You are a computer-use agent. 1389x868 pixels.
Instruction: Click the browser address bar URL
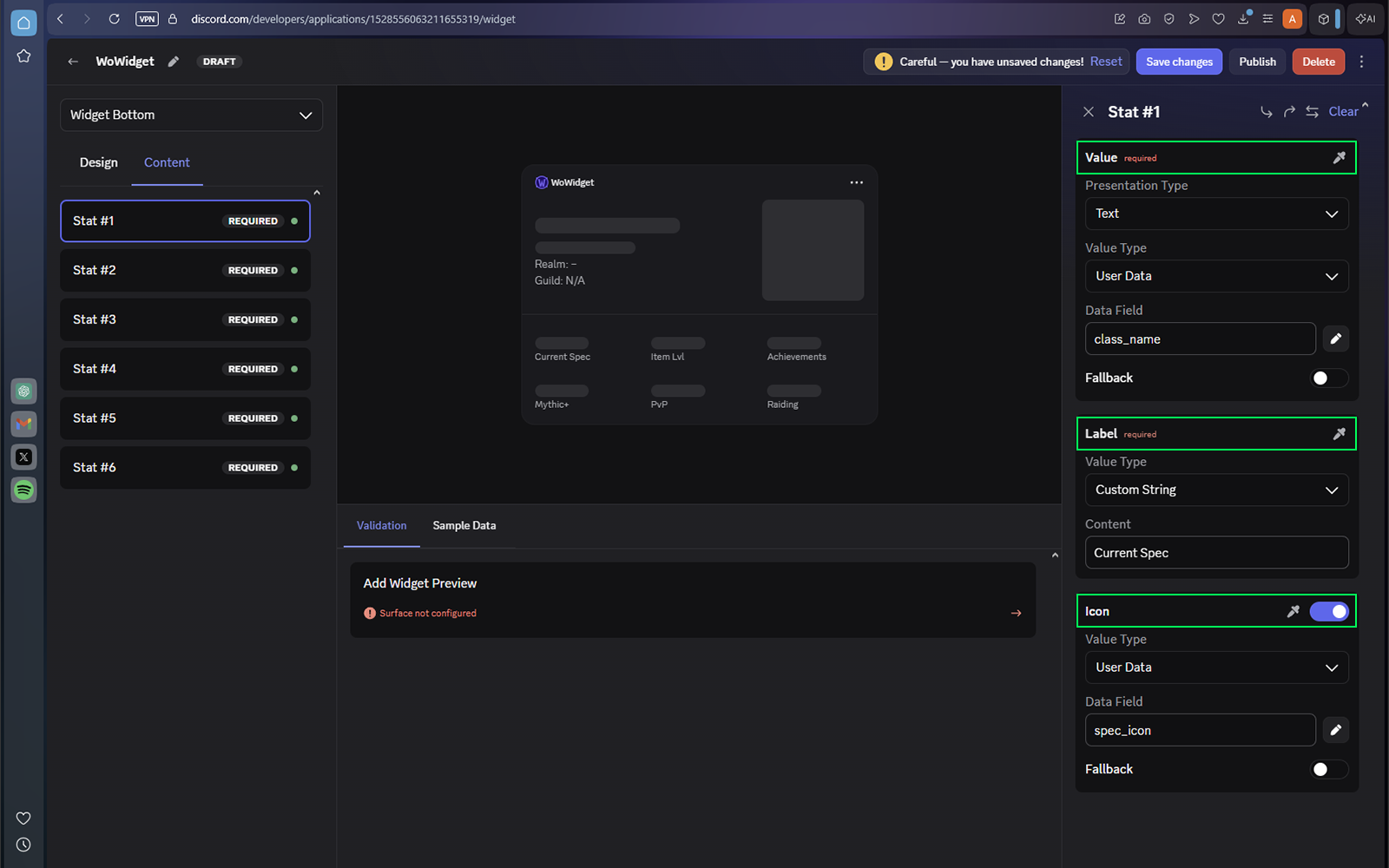[x=352, y=19]
